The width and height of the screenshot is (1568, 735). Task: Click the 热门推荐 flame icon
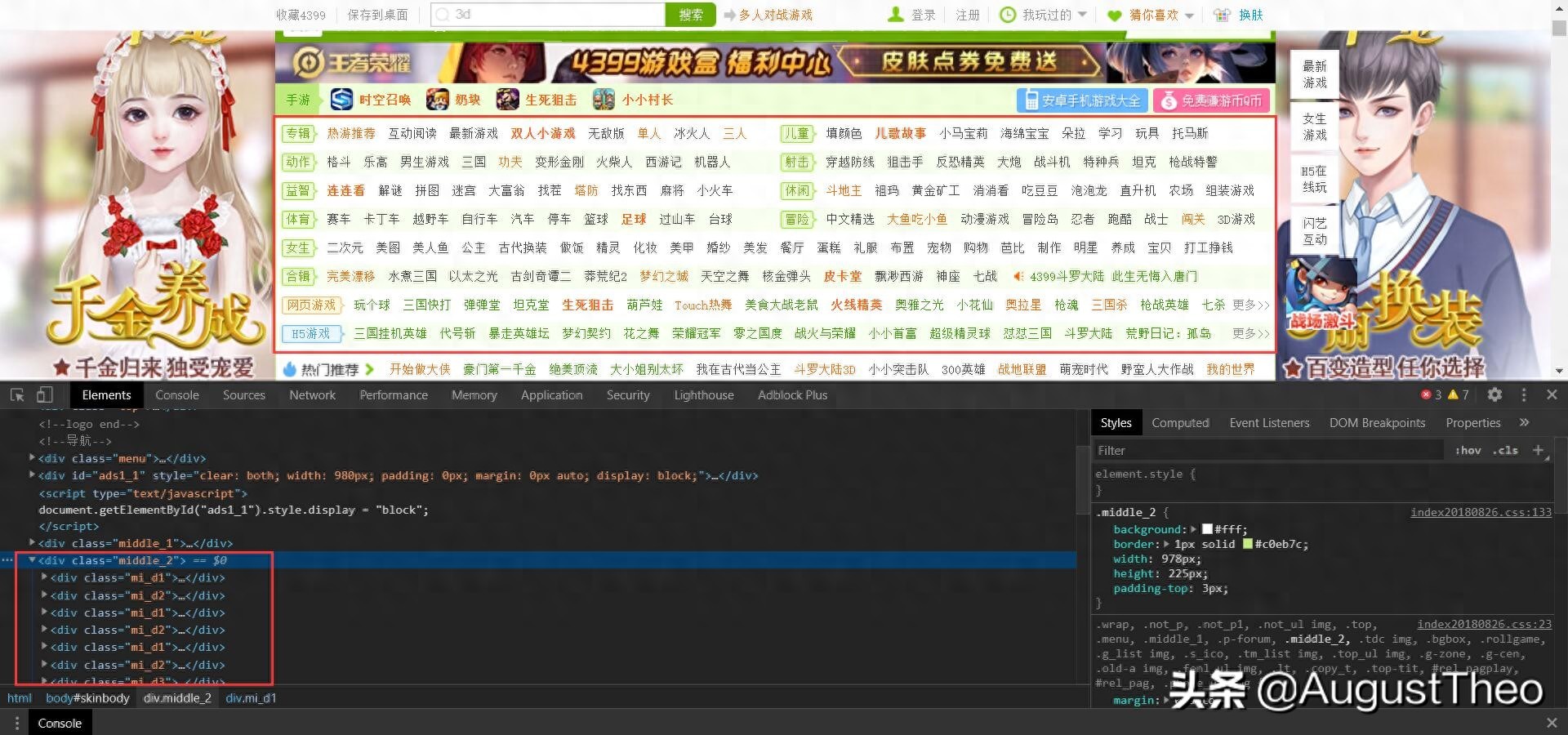[289, 369]
